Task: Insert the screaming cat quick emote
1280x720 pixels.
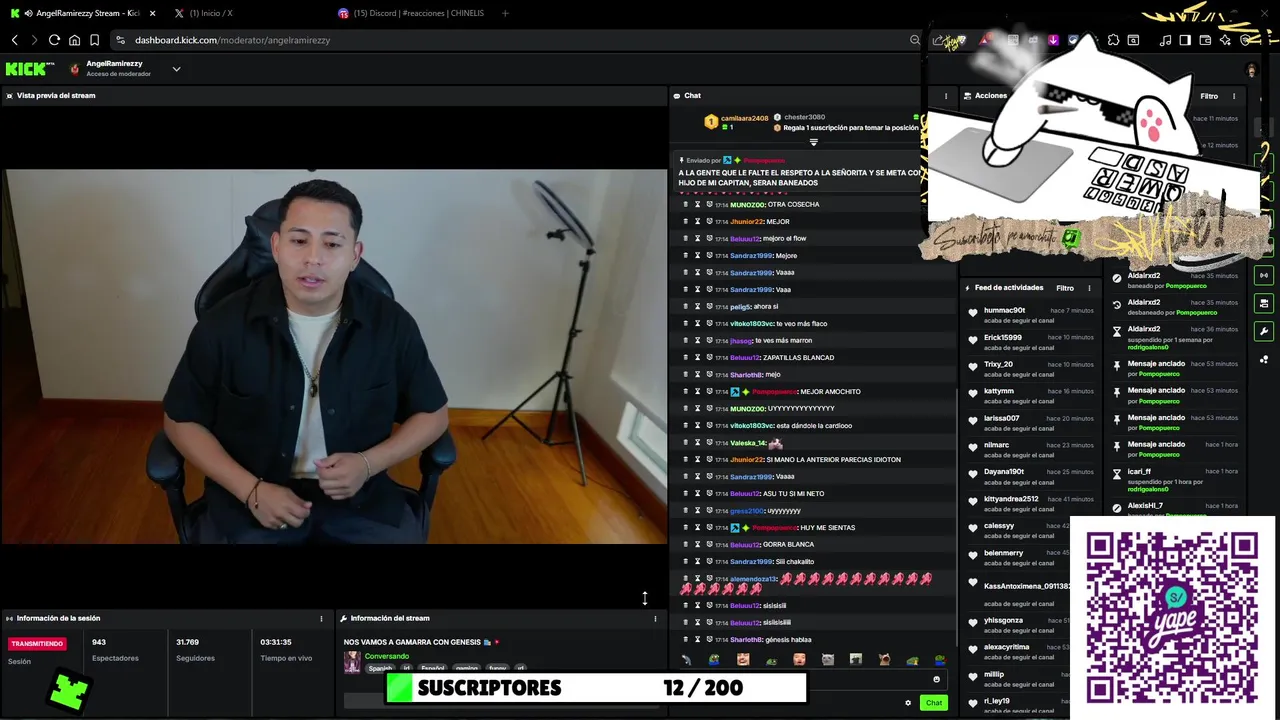Action: coord(884,660)
